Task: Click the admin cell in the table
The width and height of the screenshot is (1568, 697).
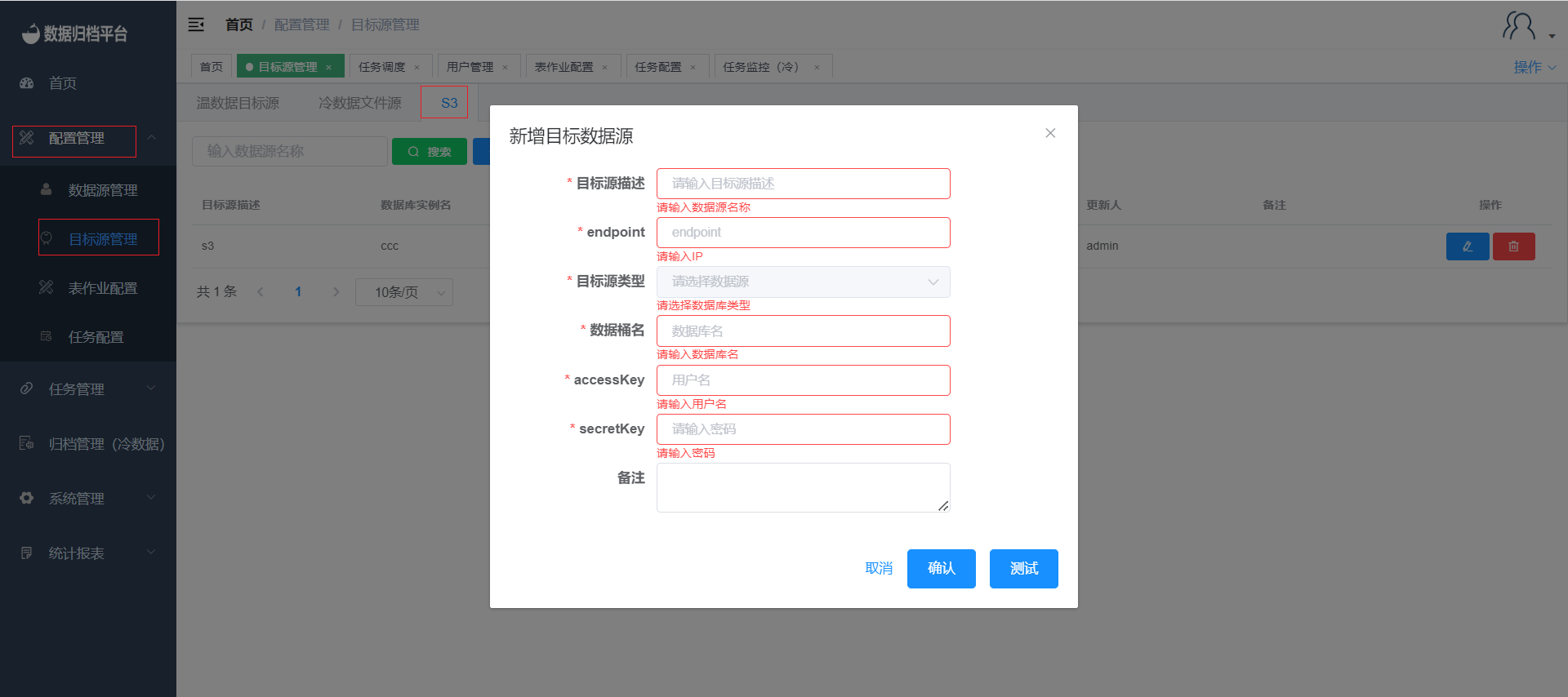Action: click(1102, 246)
